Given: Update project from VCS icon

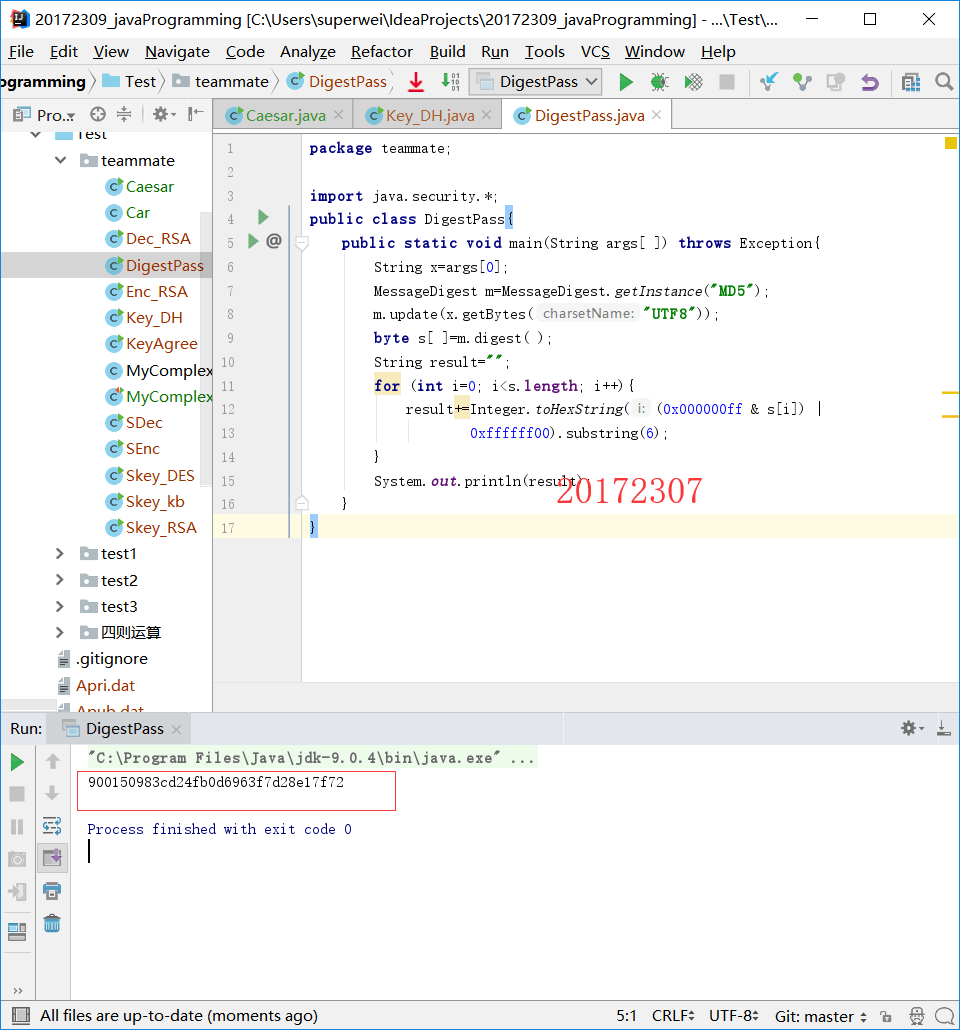Looking at the screenshot, I should pos(768,82).
